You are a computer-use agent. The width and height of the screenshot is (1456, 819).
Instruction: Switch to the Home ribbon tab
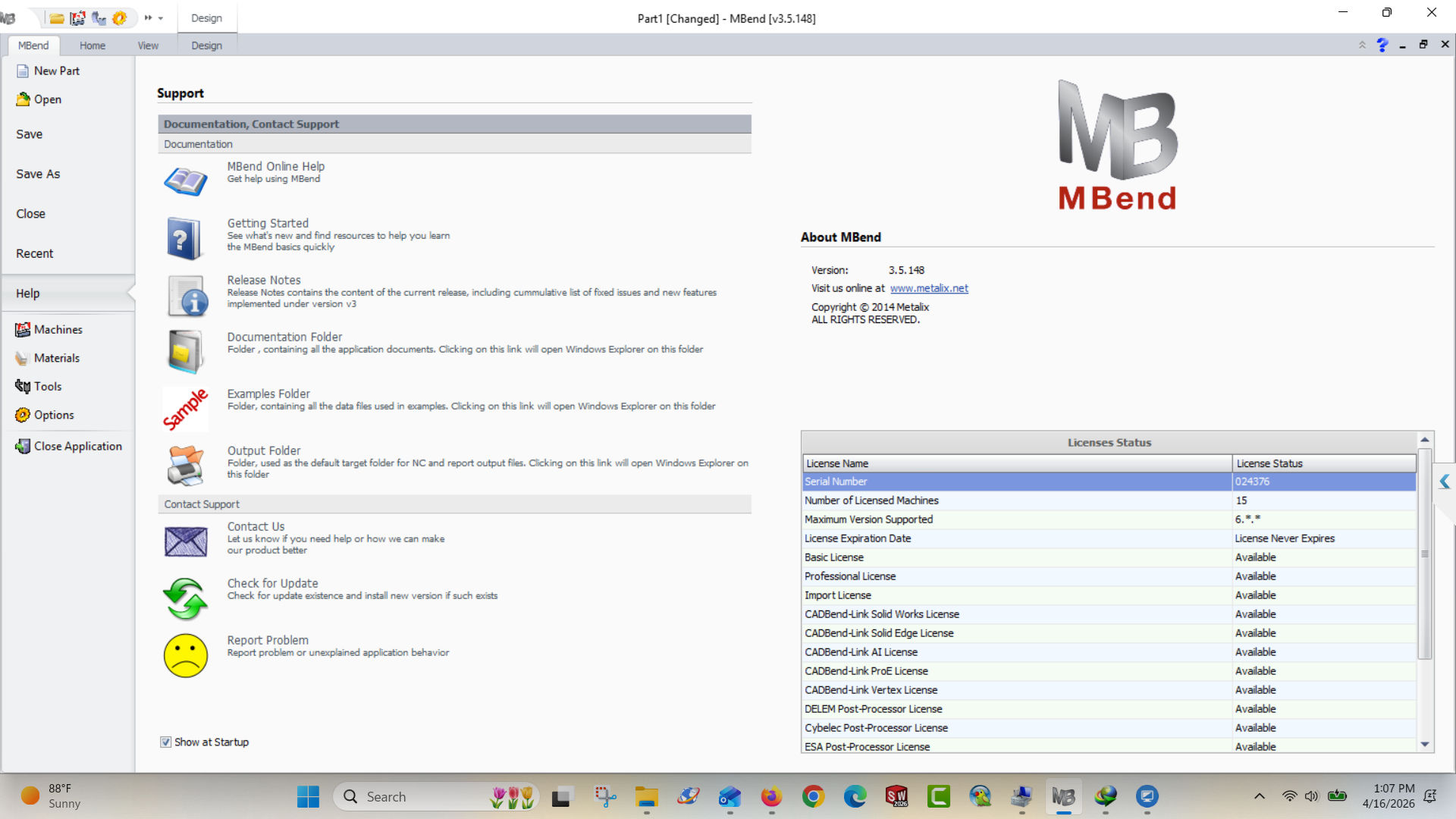pyautogui.click(x=93, y=45)
